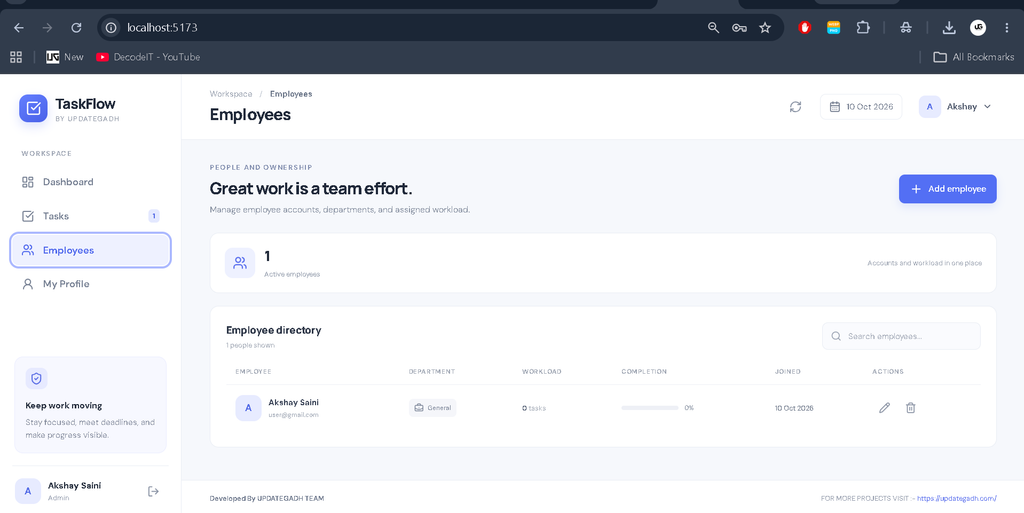The width and height of the screenshot is (1024, 513).
Task: Open browser downloads
Action: tap(949, 27)
